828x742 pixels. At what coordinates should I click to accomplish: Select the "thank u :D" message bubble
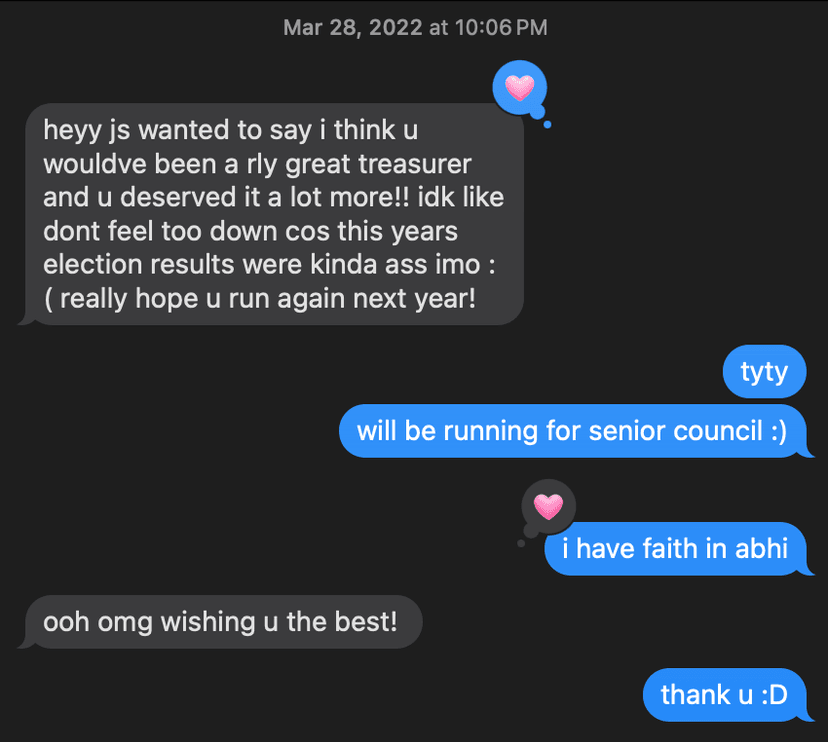tap(724, 694)
